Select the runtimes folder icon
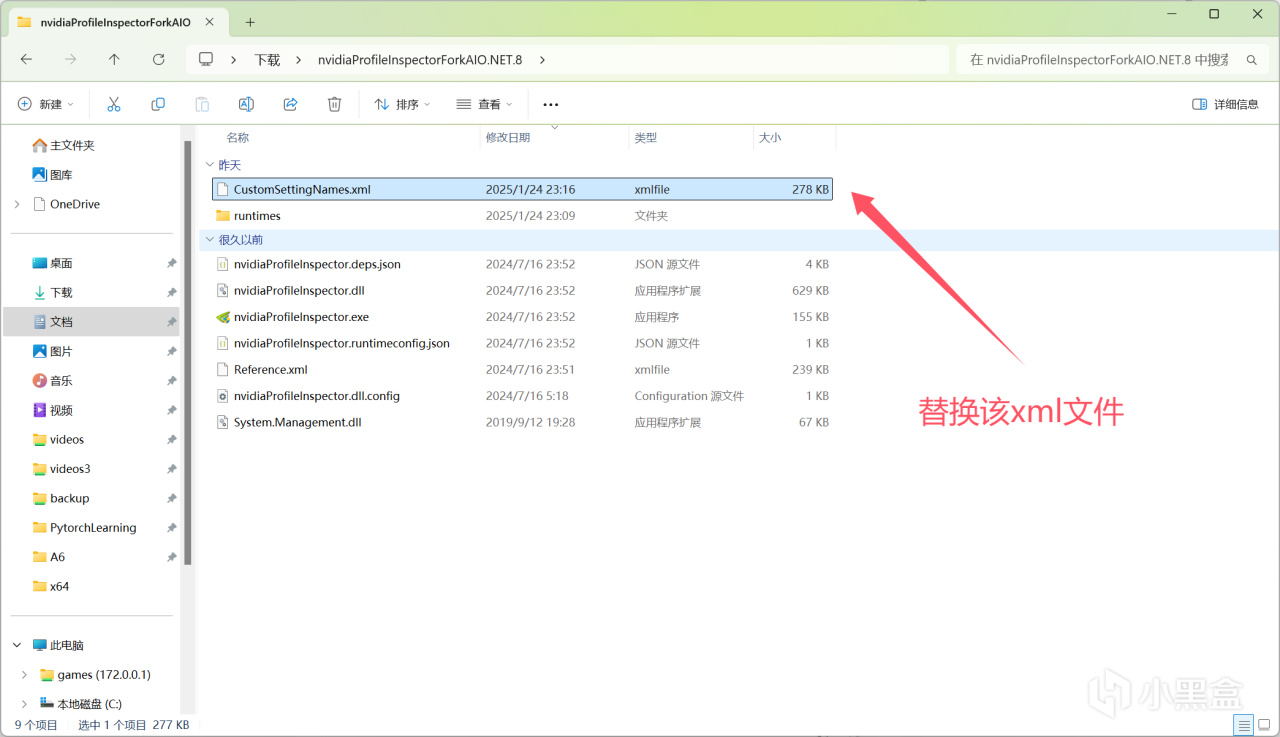 (223, 216)
